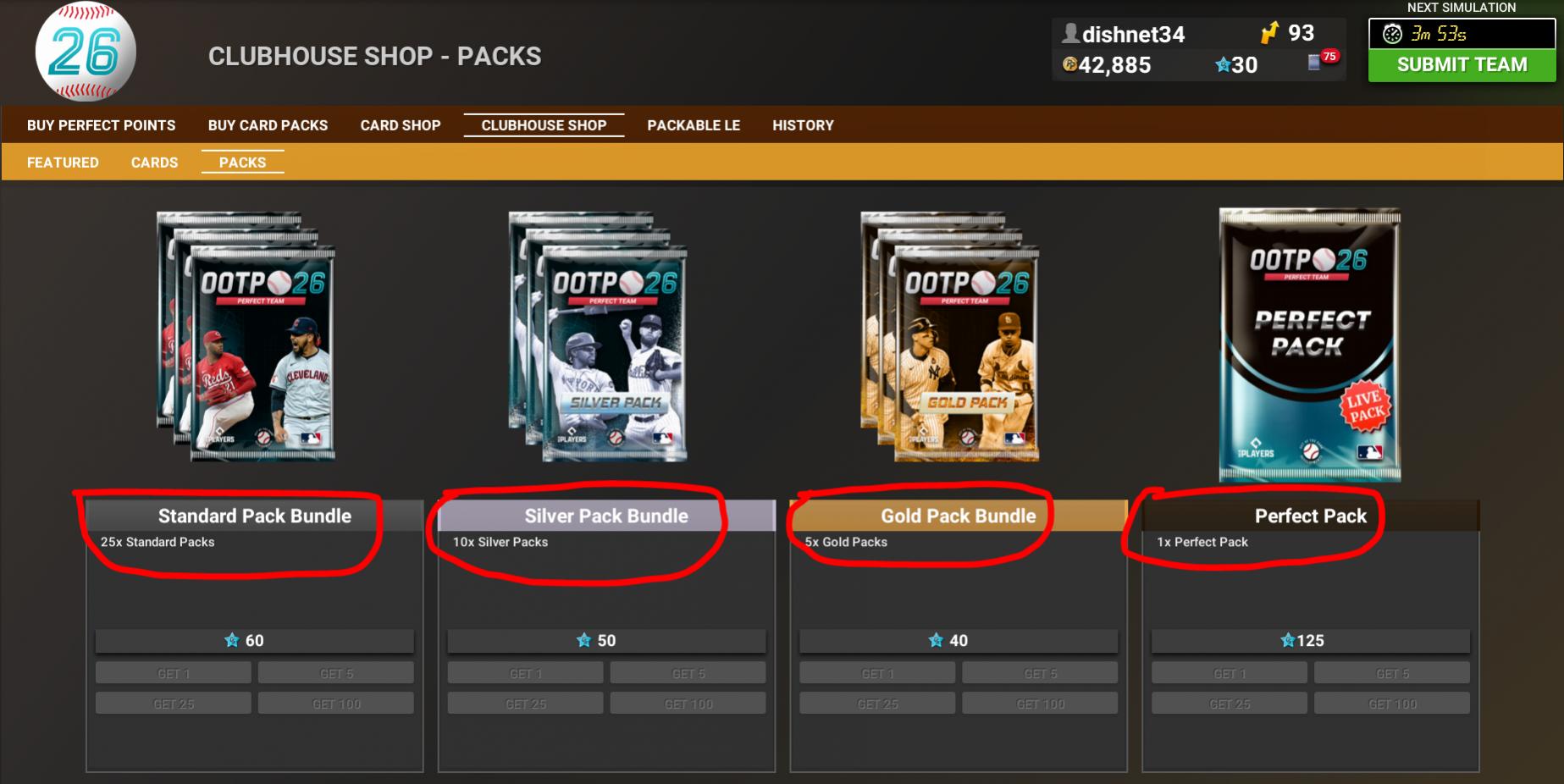Click Get 5 under Silver Pack Bundle

click(688, 673)
